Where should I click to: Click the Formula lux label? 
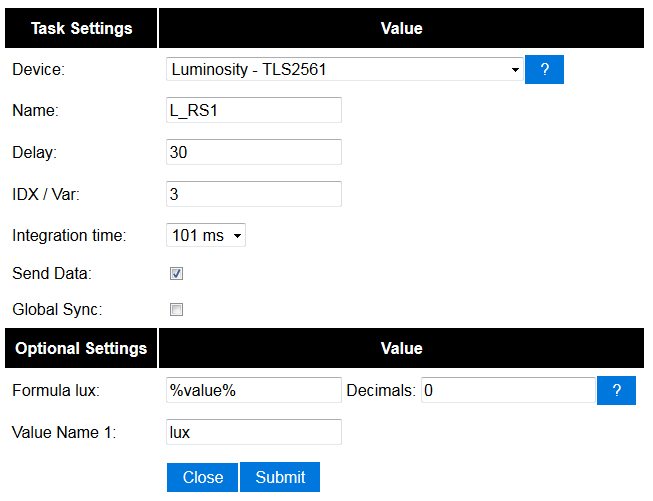(x=56, y=390)
